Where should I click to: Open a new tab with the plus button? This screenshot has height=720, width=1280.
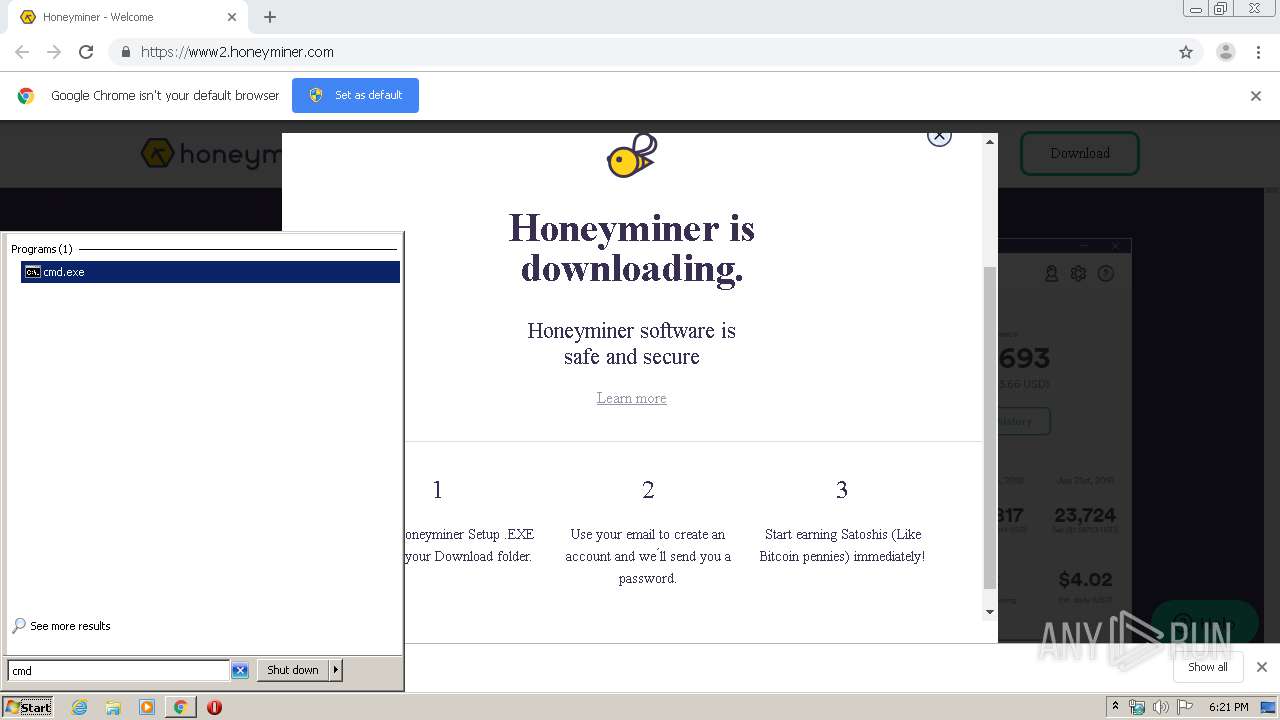tap(270, 17)
